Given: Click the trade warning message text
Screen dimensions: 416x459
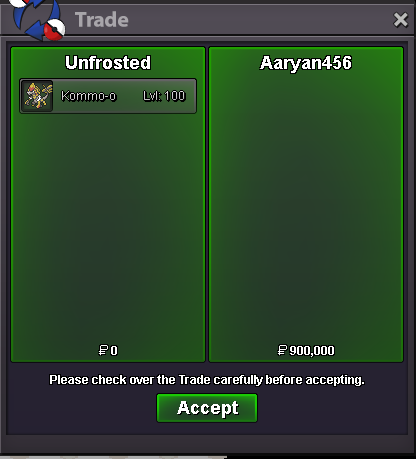Looking at the screenshot, I should coord(207,380).
